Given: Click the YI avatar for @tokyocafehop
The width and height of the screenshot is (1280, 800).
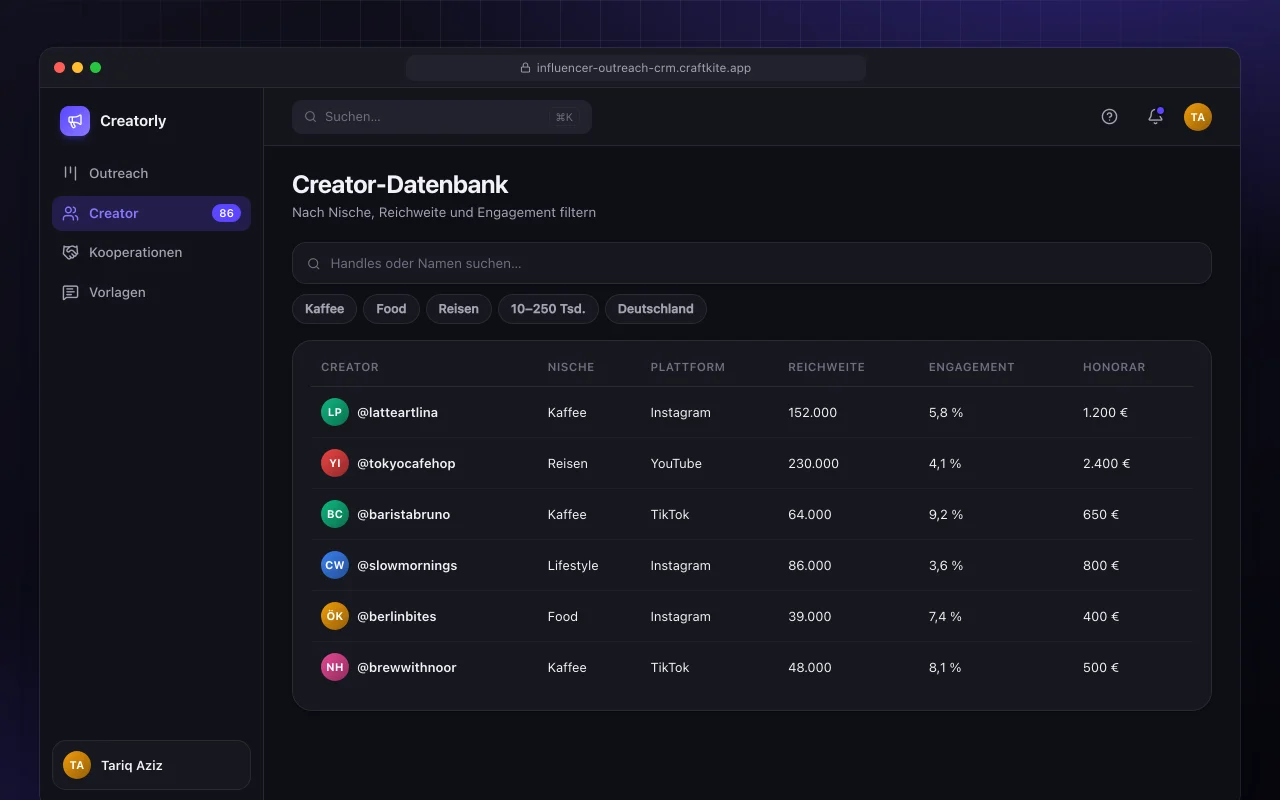Looking at the screenshot, I should pyautogui.click(x=335, y=463).
